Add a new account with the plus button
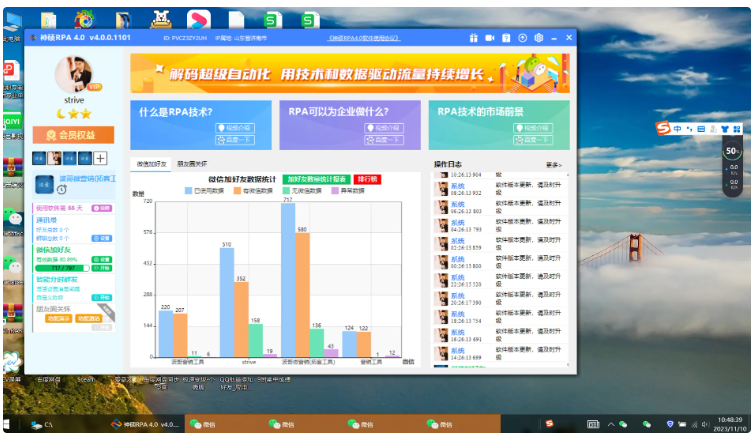This screenshot has height=438, width=754. click(x=100, y=158)
